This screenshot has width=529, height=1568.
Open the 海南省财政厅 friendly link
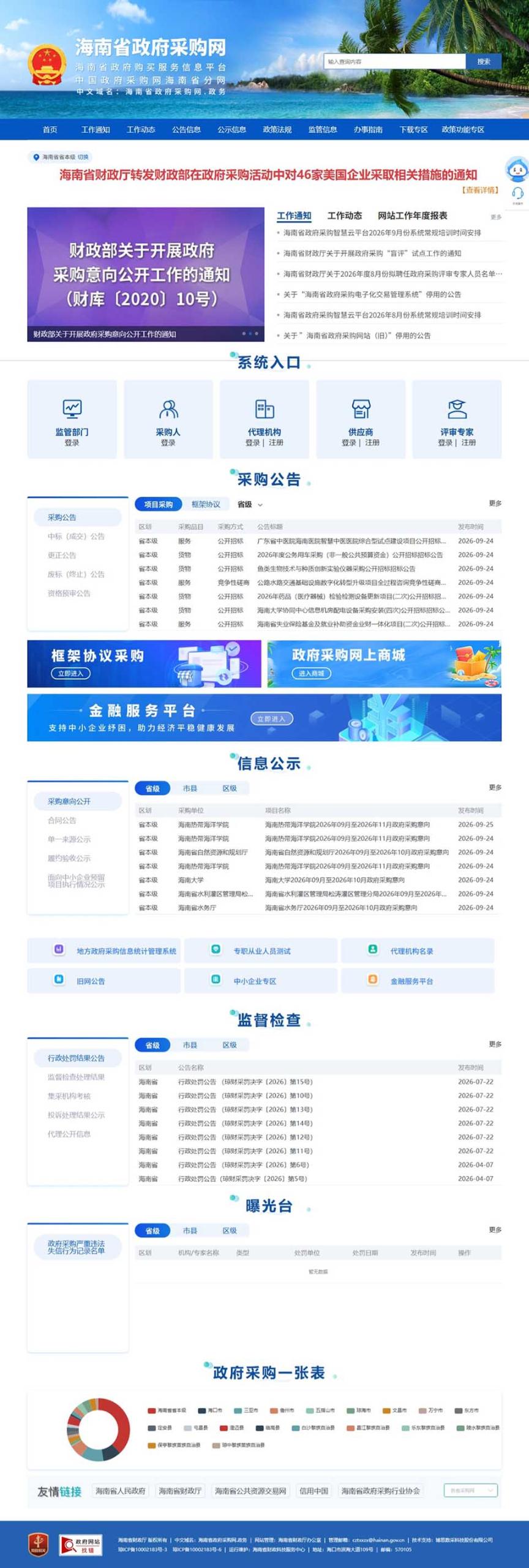(180, 1491)
